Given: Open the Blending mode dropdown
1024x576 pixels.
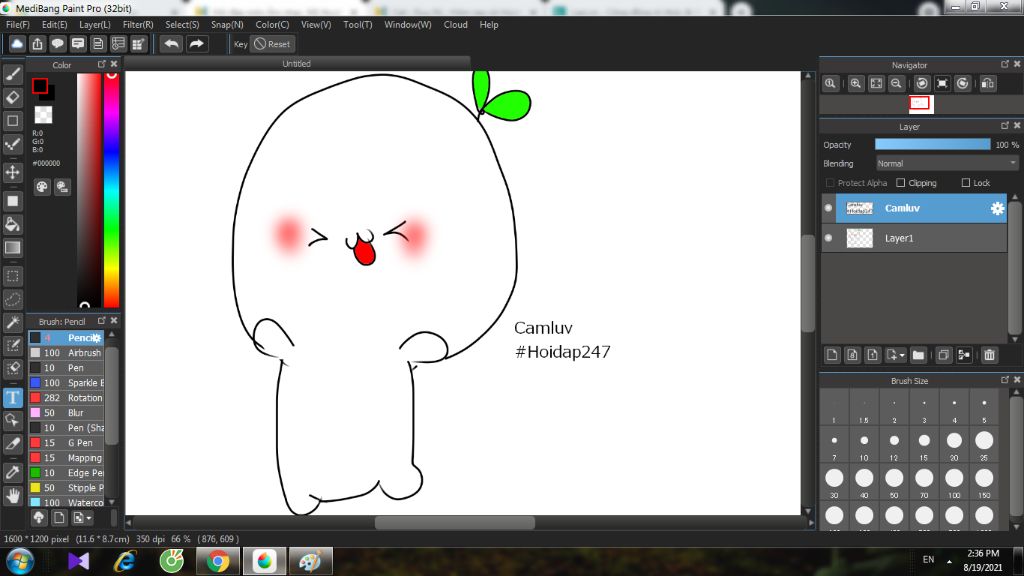Looking at the screenshot, I should (947, 163).
